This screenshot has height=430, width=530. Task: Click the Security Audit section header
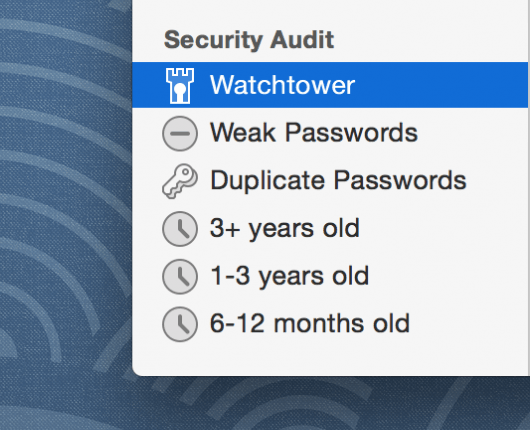pos(249,40)
